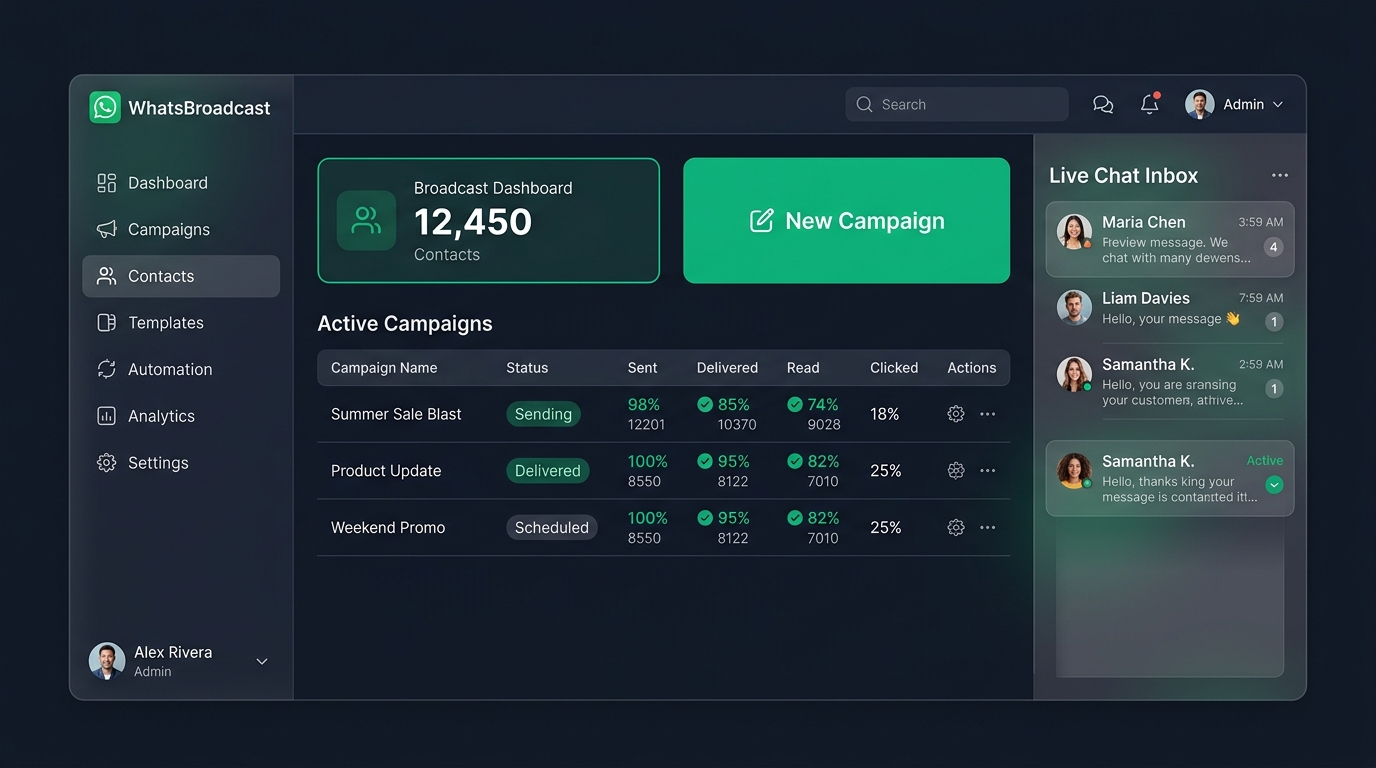Click the contacts icon in Broadcast Dashboard card
1376x768 pixels.
[x=366, y=220]
